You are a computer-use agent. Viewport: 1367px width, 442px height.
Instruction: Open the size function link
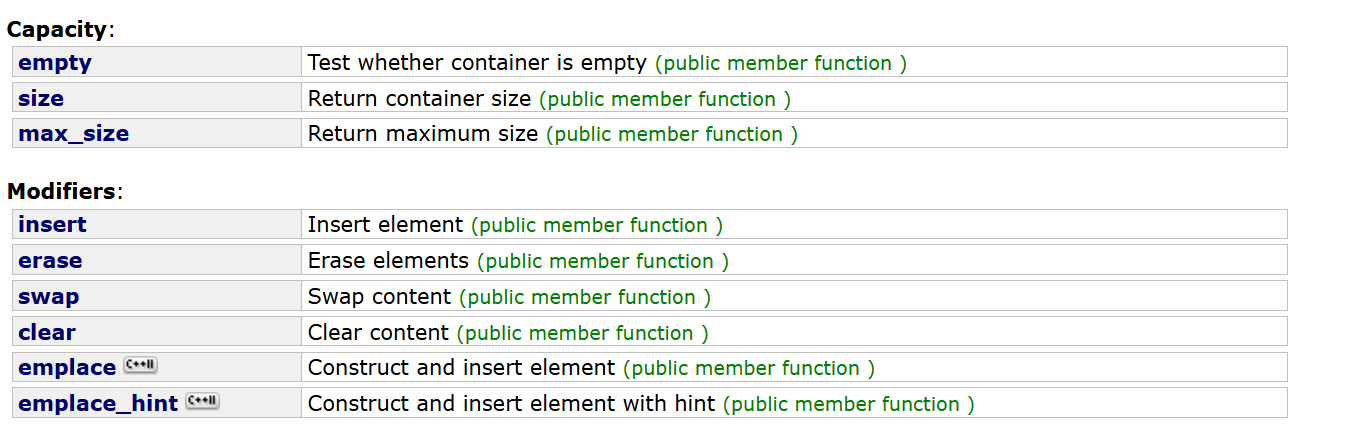(x=41, y=99)
